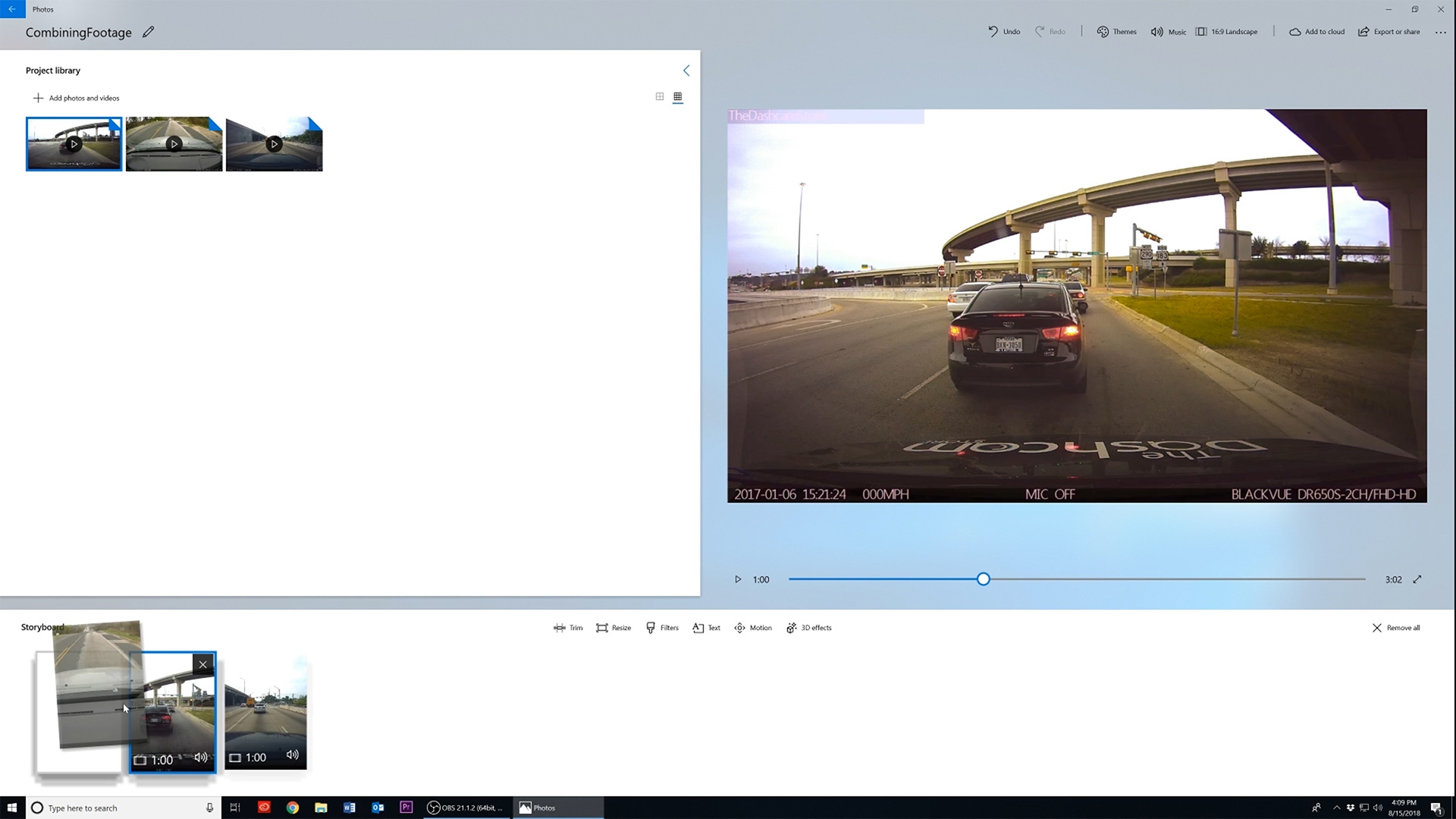Open the more options ellipsis menu
The image size is (1456, 819).
click(x=1440, y=32)
